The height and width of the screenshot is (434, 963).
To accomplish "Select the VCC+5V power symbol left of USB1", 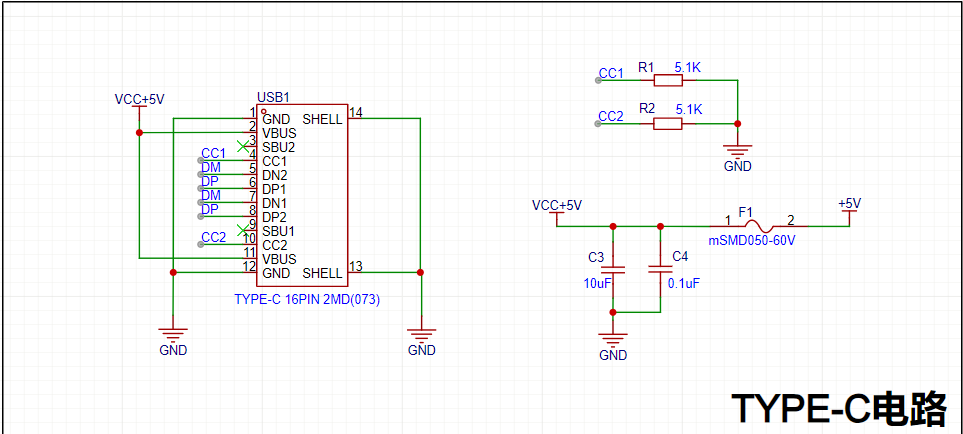I will (139, 104).
